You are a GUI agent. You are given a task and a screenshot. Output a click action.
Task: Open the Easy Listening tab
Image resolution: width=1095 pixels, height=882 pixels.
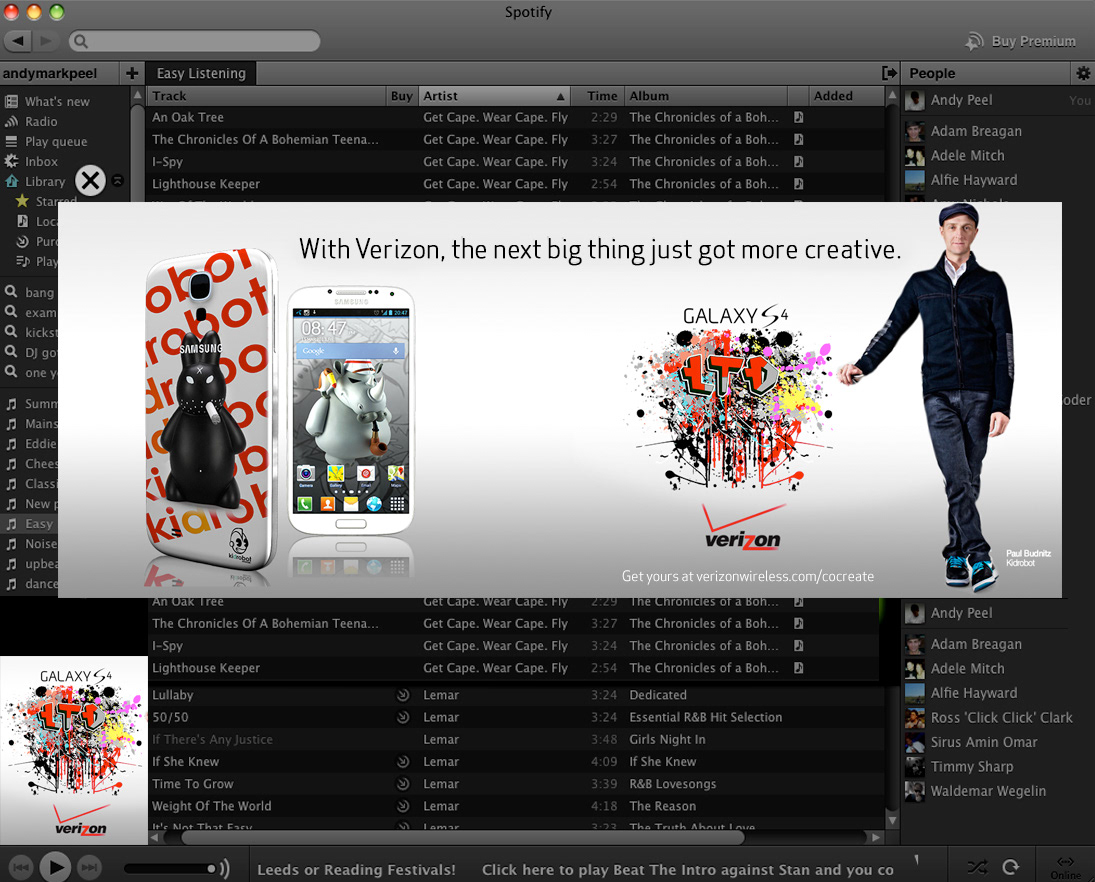(x=201, y=73)
